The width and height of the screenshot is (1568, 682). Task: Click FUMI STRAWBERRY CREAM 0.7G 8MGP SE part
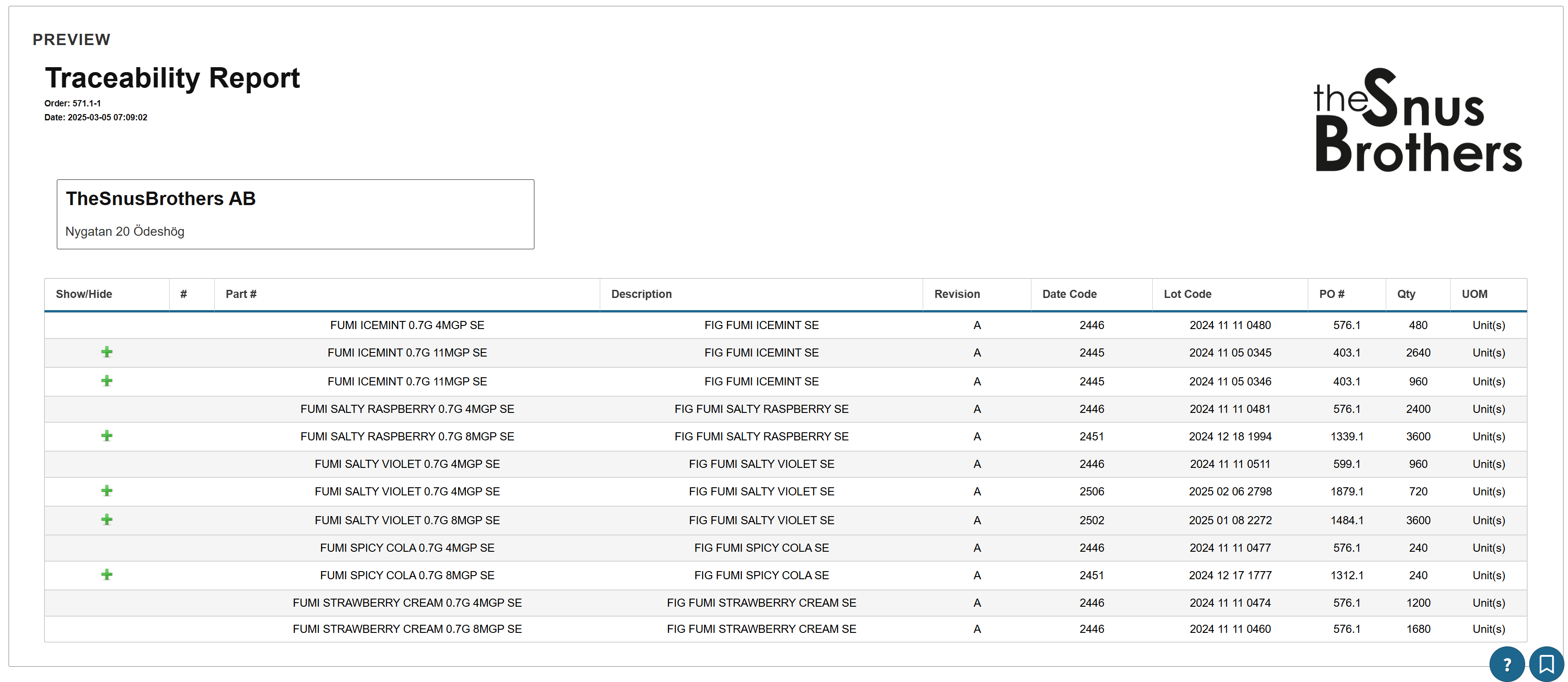[407, 628]
